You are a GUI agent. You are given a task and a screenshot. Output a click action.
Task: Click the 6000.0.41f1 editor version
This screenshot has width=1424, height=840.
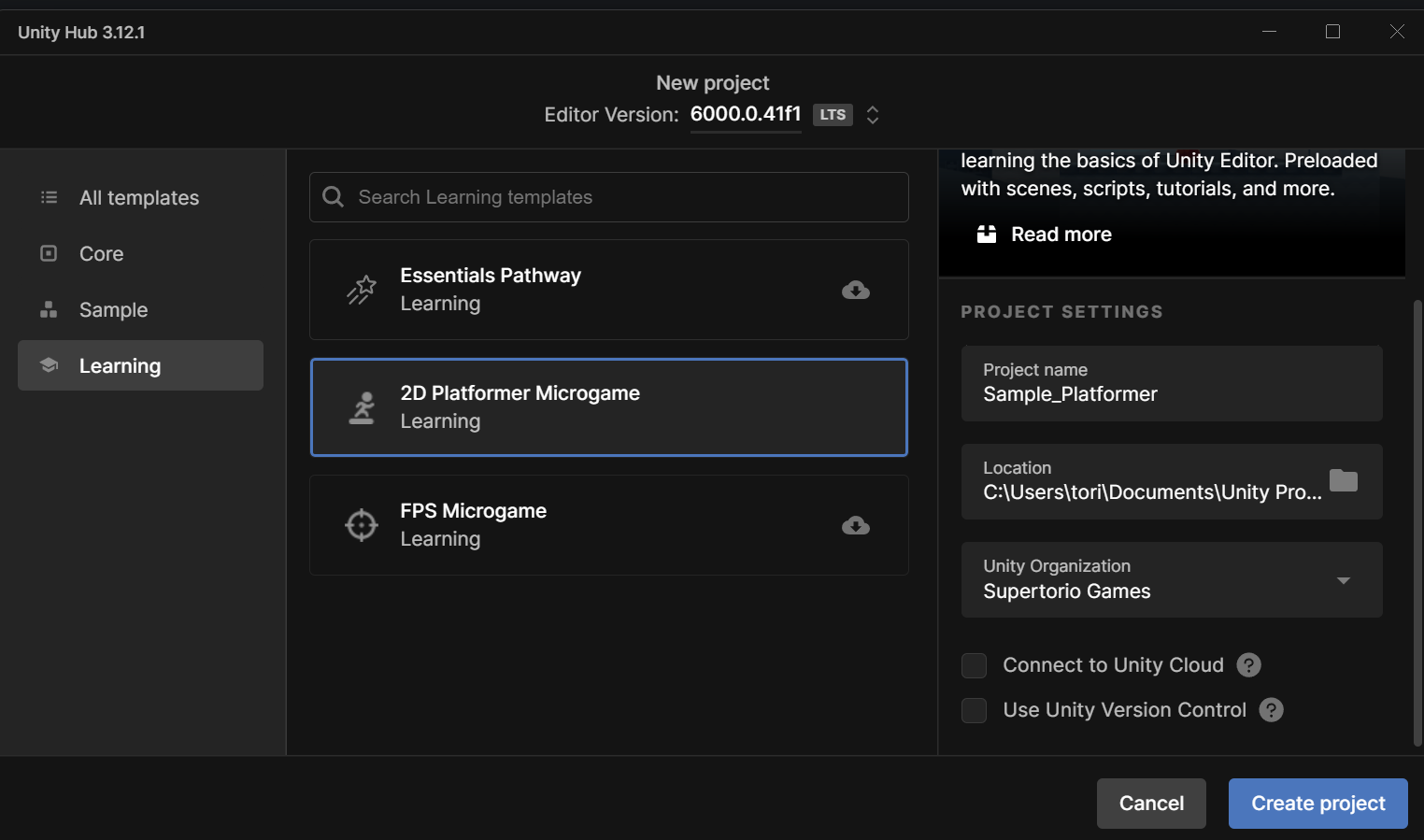[x=746, y=114]
